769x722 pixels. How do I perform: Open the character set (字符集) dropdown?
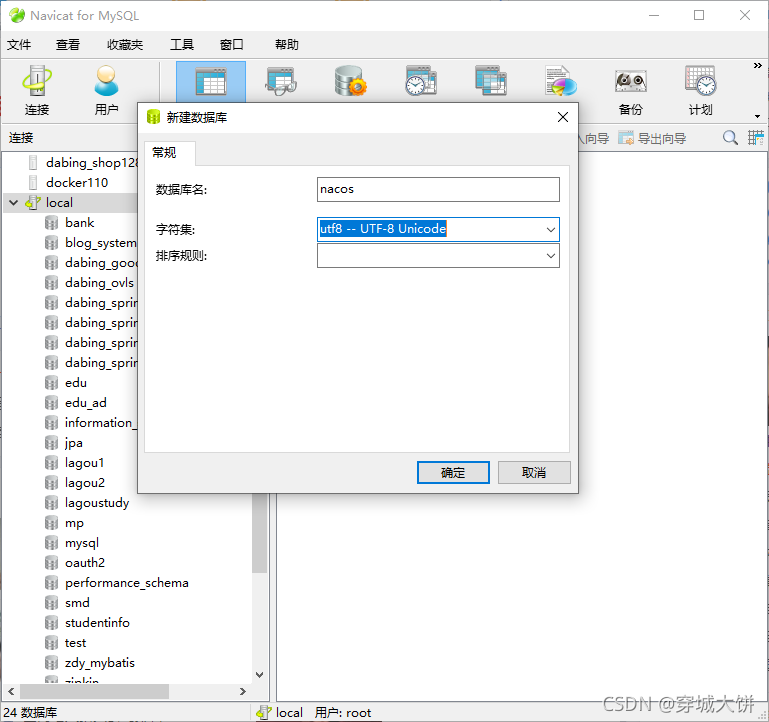click(551, 230)
